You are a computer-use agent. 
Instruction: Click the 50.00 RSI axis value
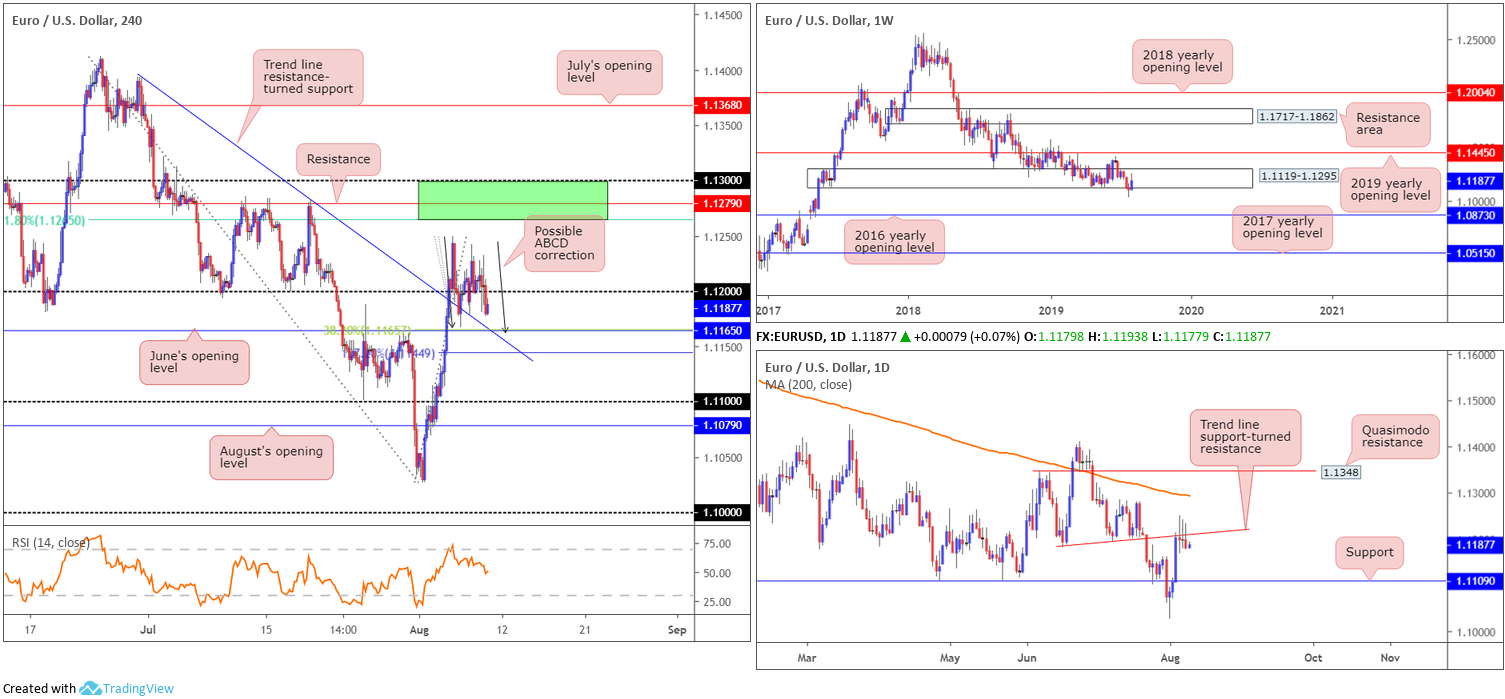point(719,573)
